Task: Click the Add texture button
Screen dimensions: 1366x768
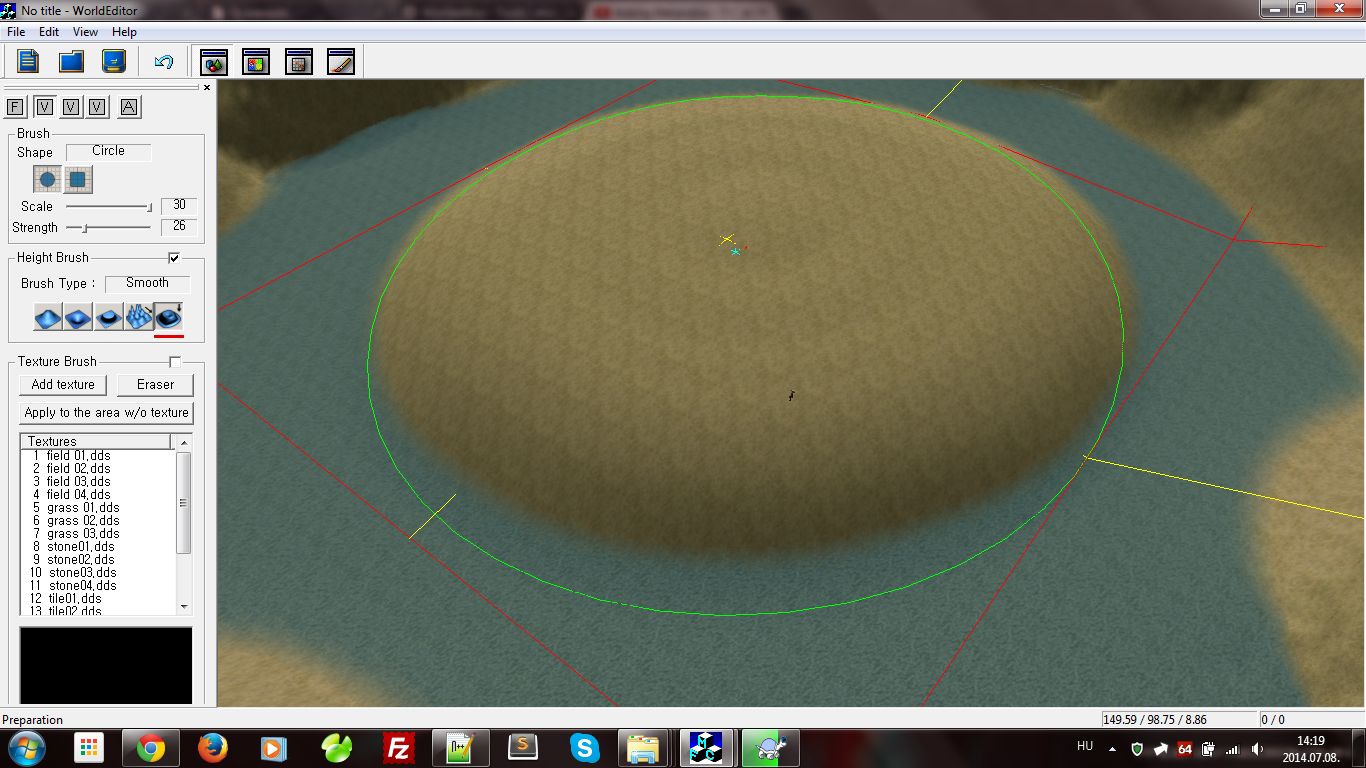Action: coord(63,385)
